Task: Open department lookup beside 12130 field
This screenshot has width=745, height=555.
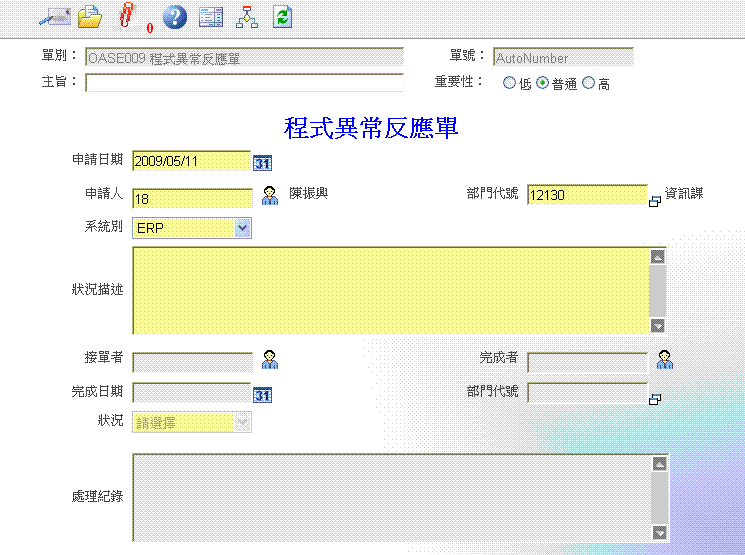Action: (x=655, y=201)
